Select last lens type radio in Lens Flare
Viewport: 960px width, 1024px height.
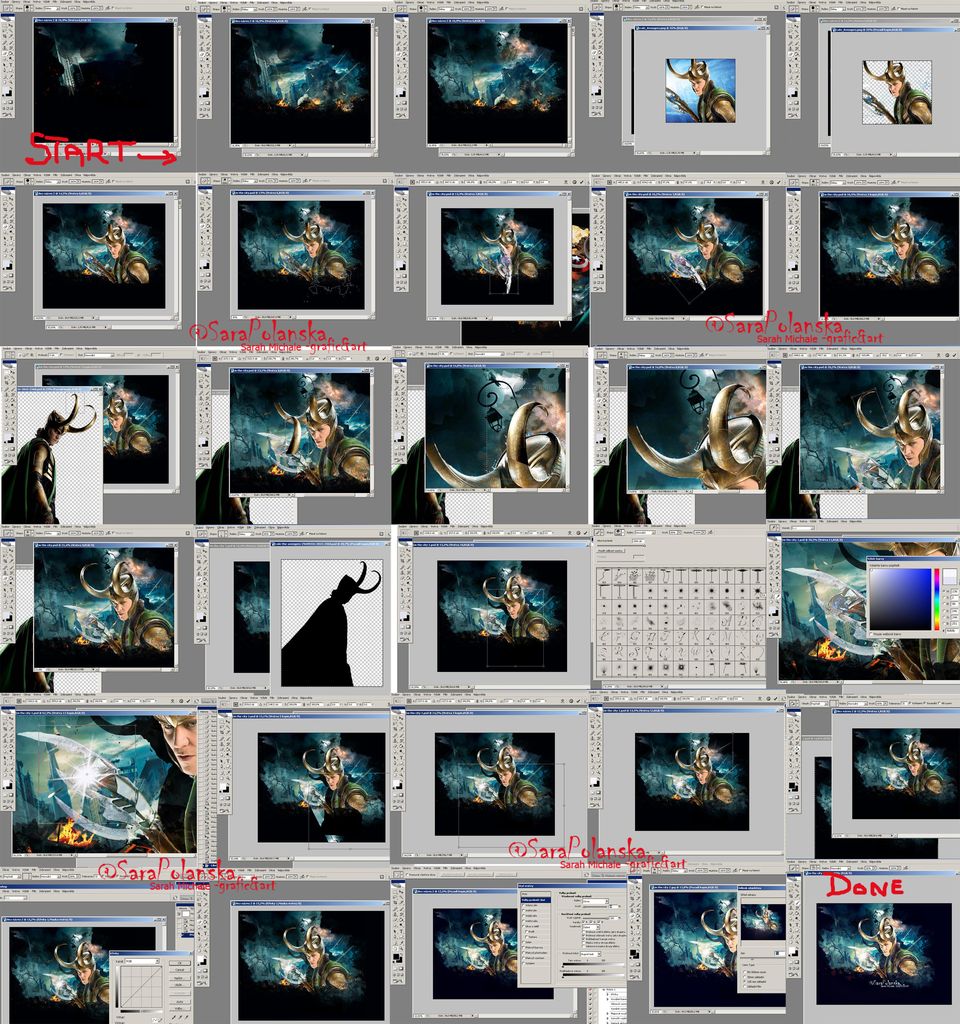tap(744, 987)
